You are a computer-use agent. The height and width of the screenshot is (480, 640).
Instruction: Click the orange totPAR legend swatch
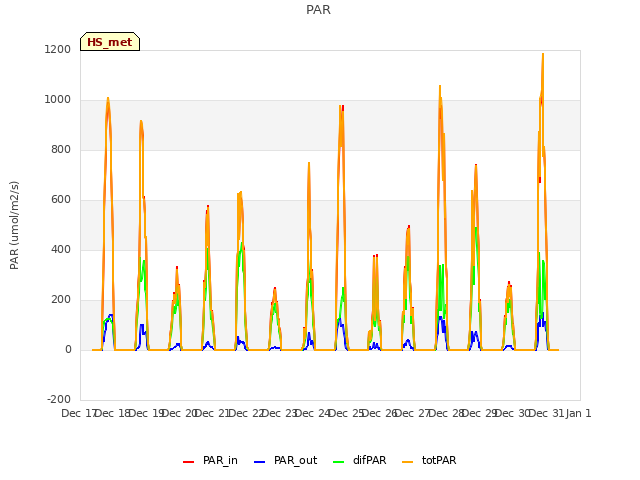coord(407,462)
